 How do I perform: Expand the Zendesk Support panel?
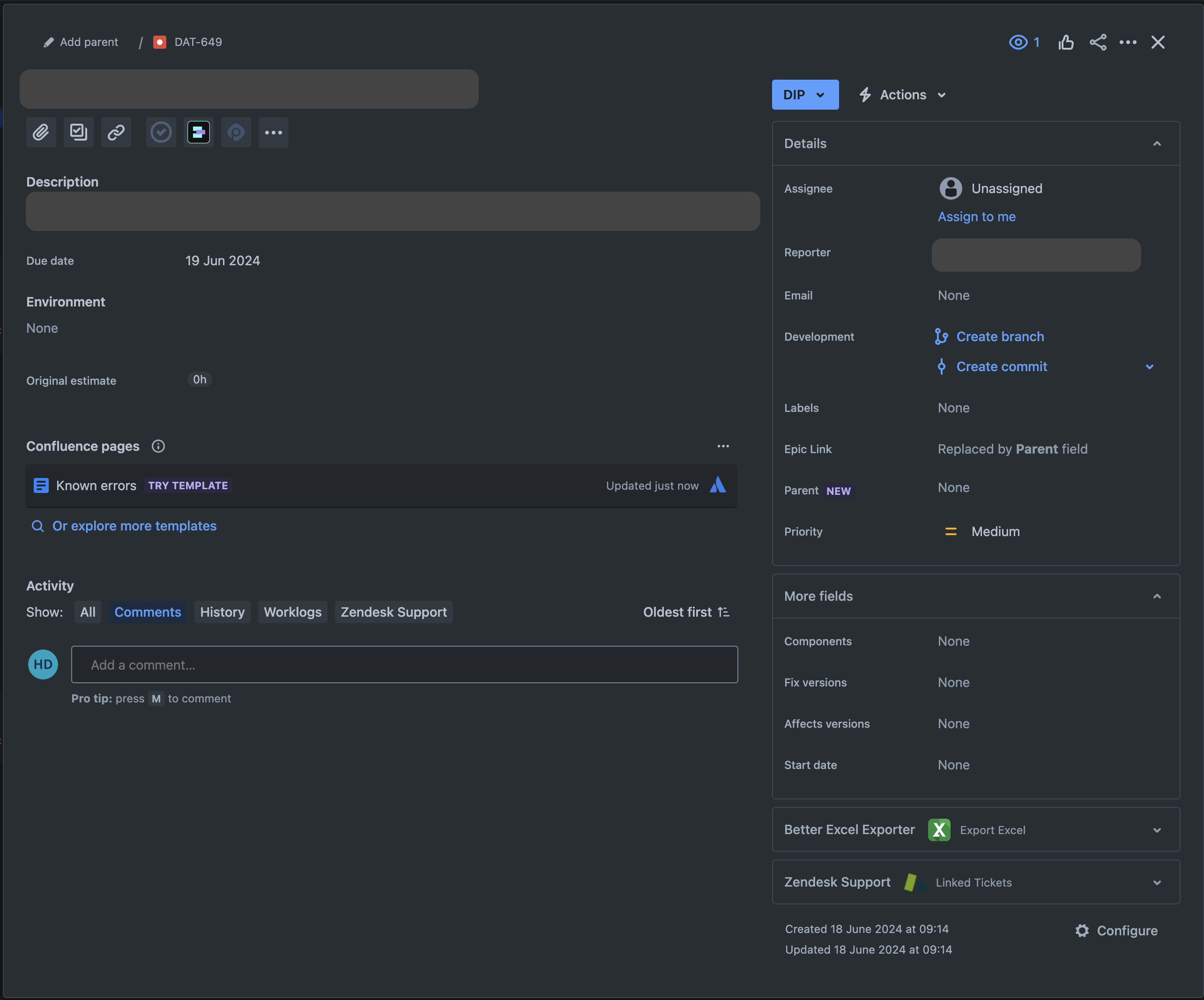1157,882
